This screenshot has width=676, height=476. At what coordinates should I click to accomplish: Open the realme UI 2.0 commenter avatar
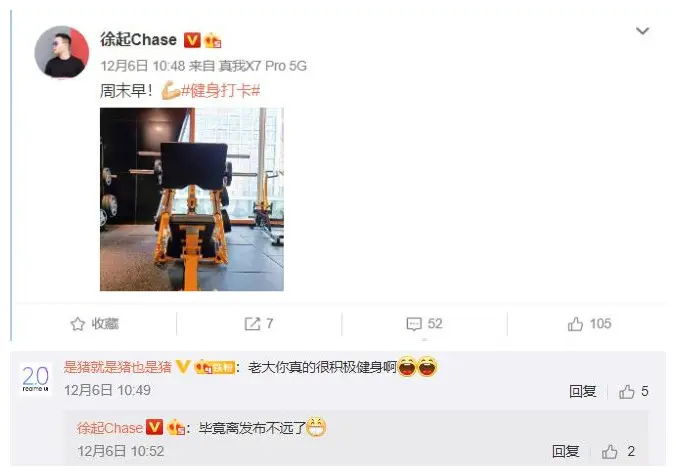[x=36, y=379]
